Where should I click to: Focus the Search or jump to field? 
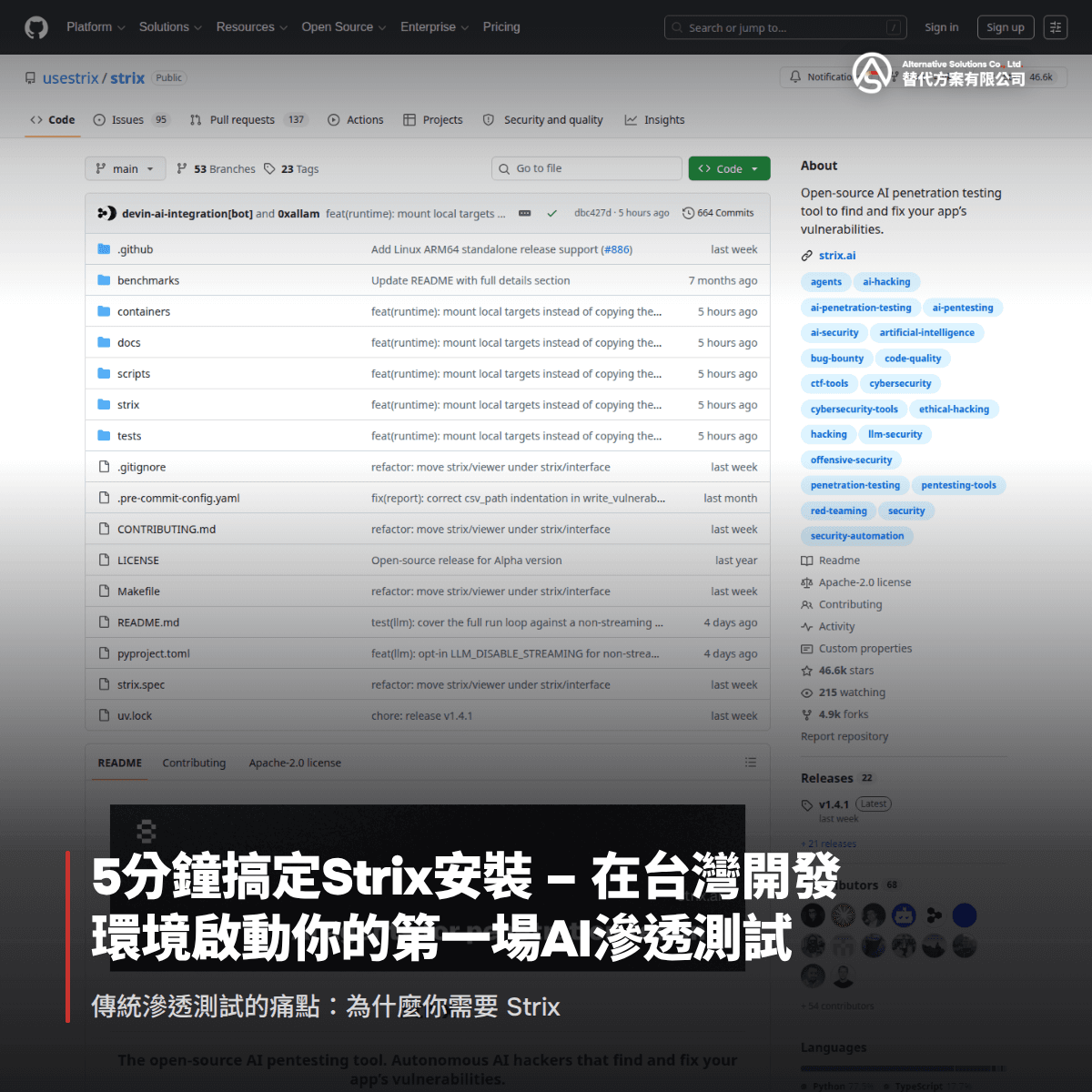pyautogui.click(x=785, y=27)
